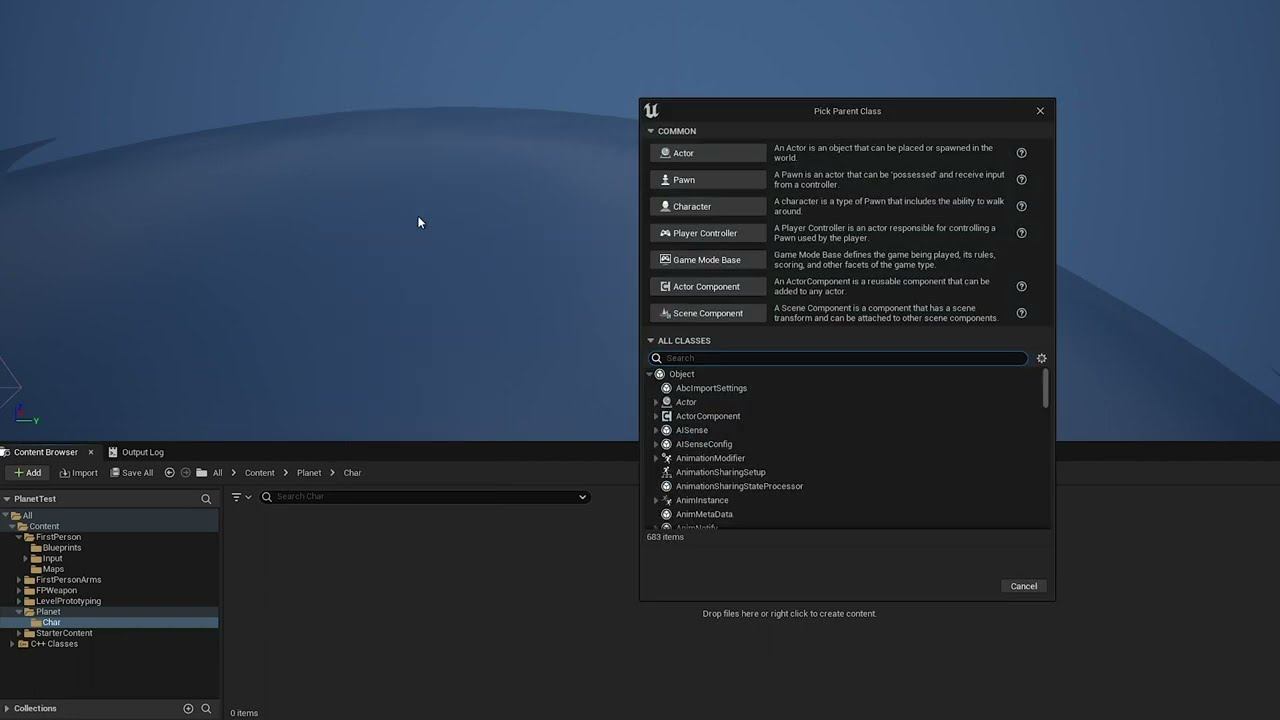The width and height of the screenshot is (1280, 720).
Task: Collapse the All Classes section
Action: [651, 341]
